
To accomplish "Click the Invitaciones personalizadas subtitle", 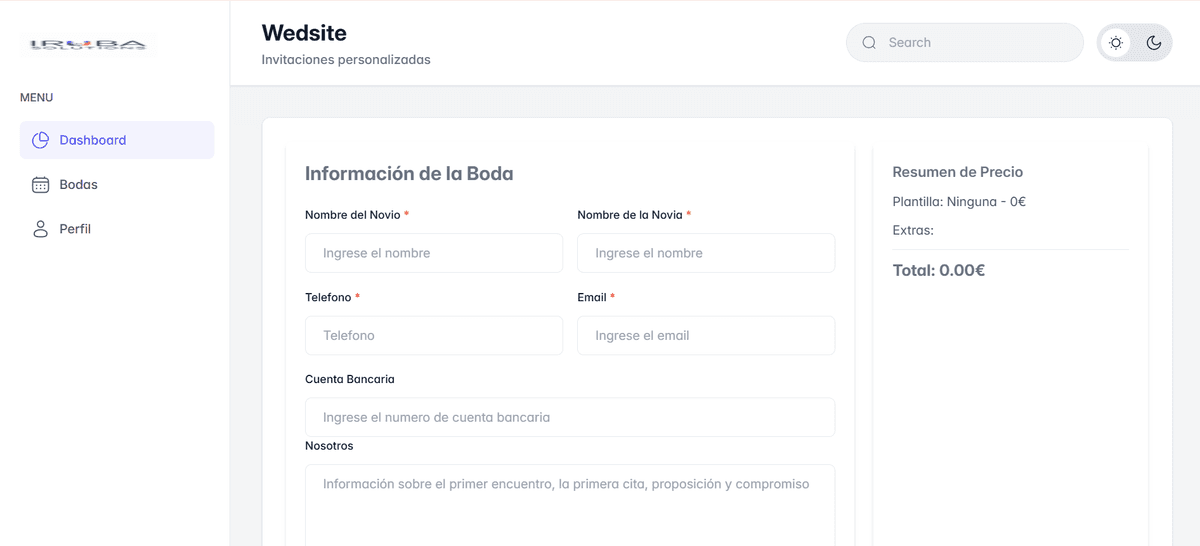I will tap(346, 60).
